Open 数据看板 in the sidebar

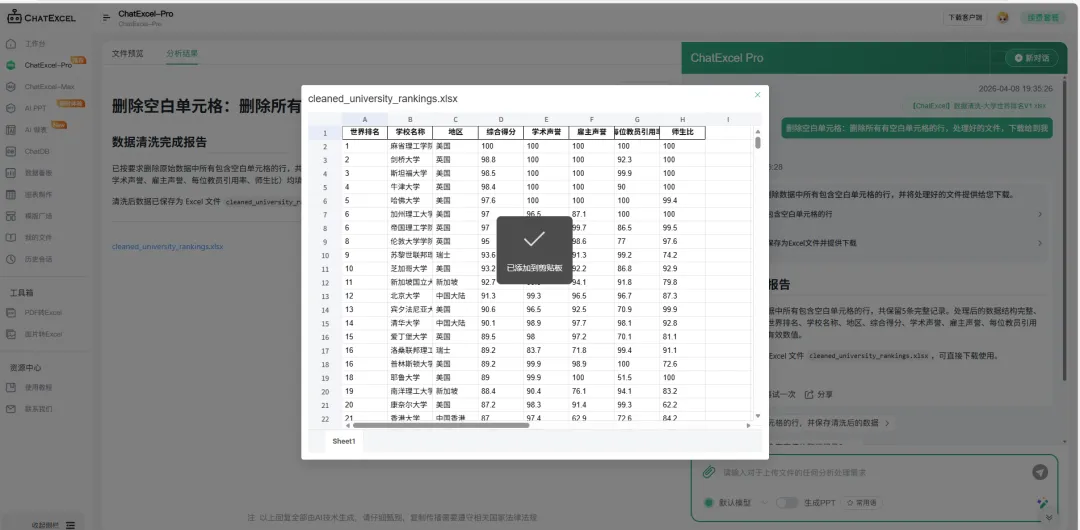pyautogui.click(x=39, y=173)
